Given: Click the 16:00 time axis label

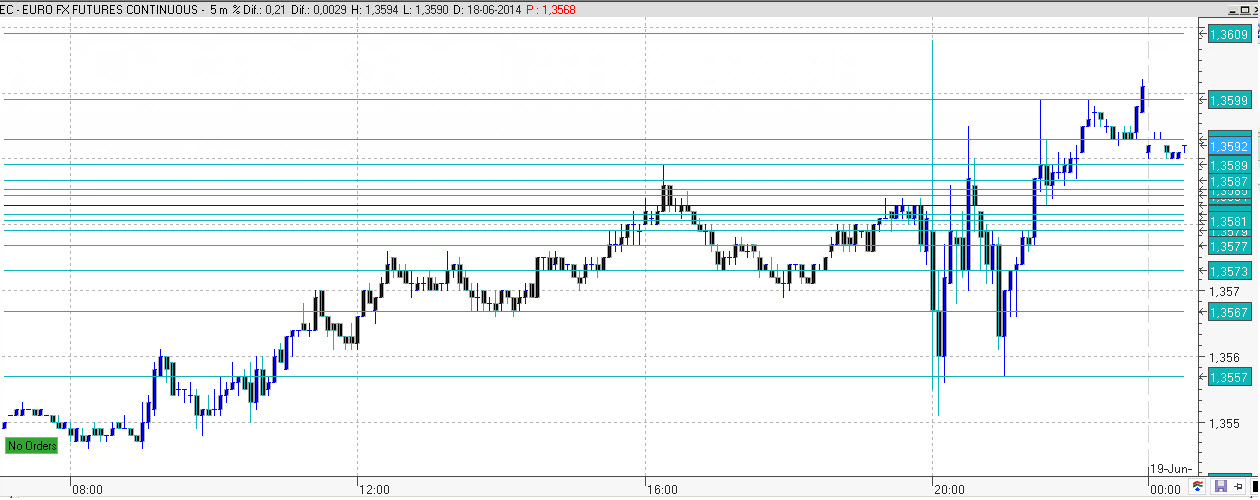Looking at the screenshot, I should click(x=662, y=489).
